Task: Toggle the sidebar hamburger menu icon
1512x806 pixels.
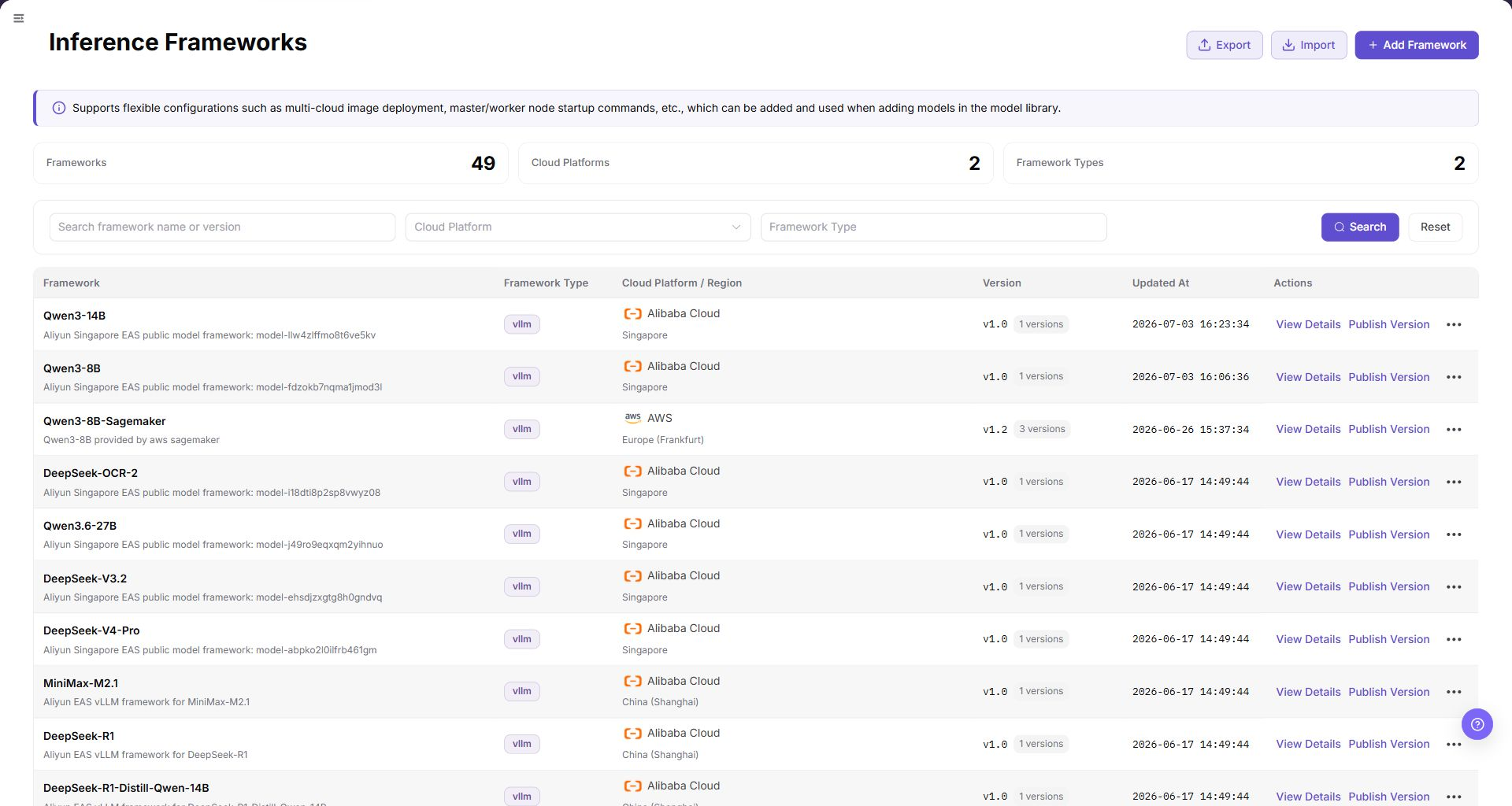Action: point(19,18)
